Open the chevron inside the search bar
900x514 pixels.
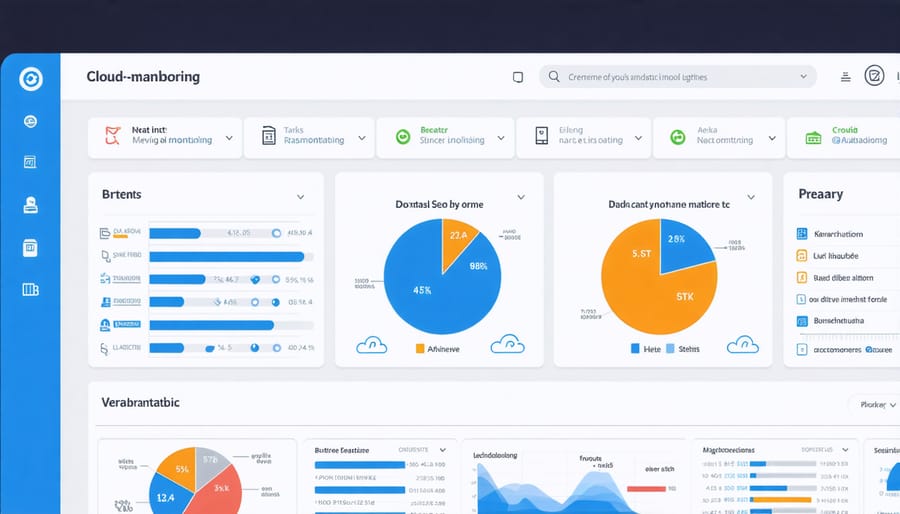(x=804, y=76)
